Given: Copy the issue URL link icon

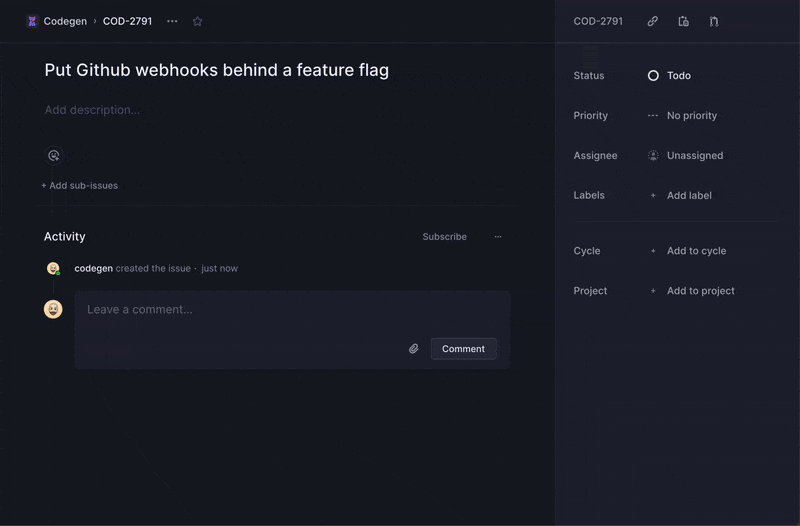Looking at the screenshot, I should pos(653,21).
